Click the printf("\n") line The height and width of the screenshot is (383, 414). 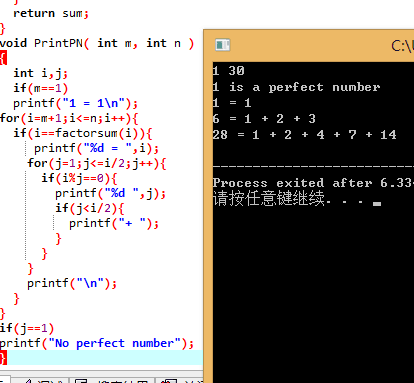point(72,283)
